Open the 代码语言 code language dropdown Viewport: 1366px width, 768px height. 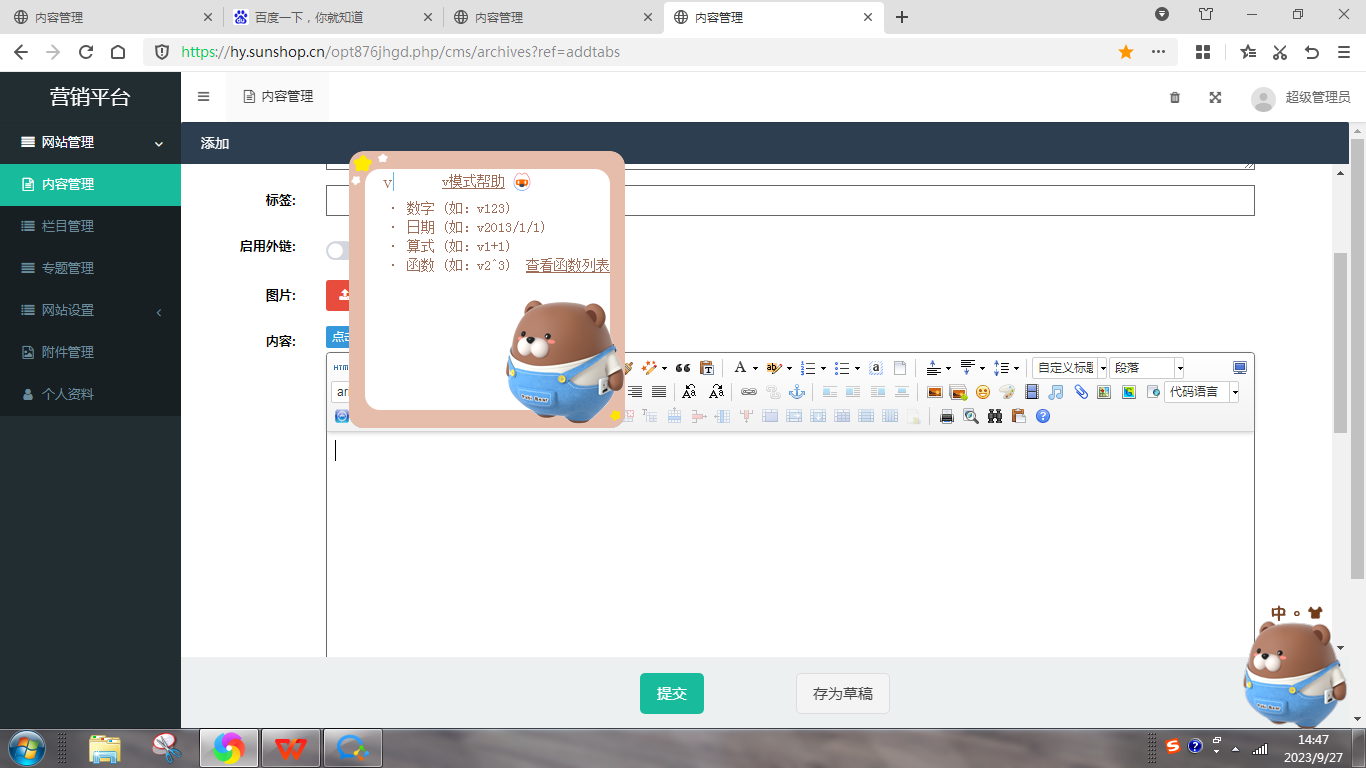click(1200, 392)
